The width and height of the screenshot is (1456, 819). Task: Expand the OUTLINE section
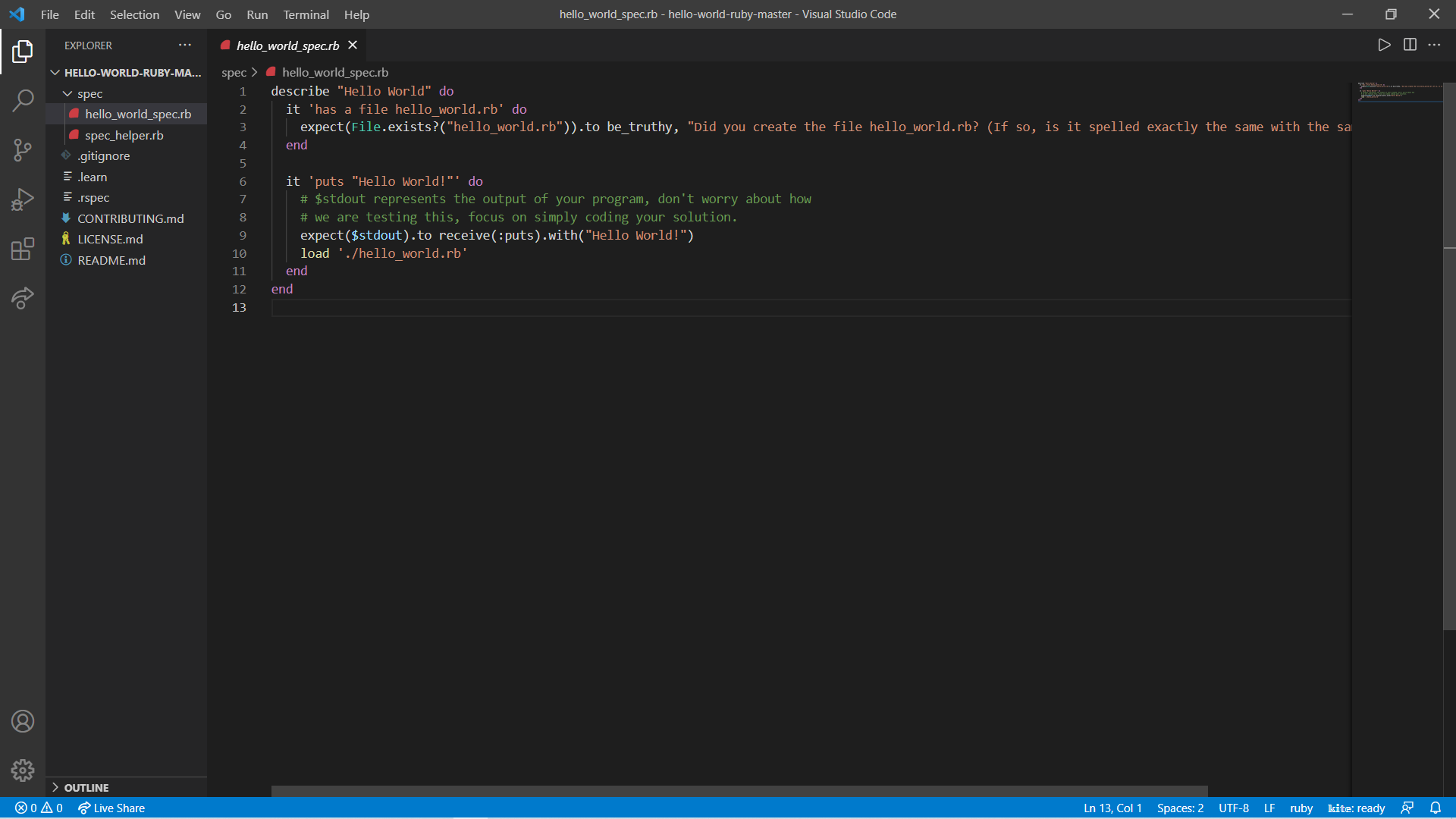(x=86, y=787)
